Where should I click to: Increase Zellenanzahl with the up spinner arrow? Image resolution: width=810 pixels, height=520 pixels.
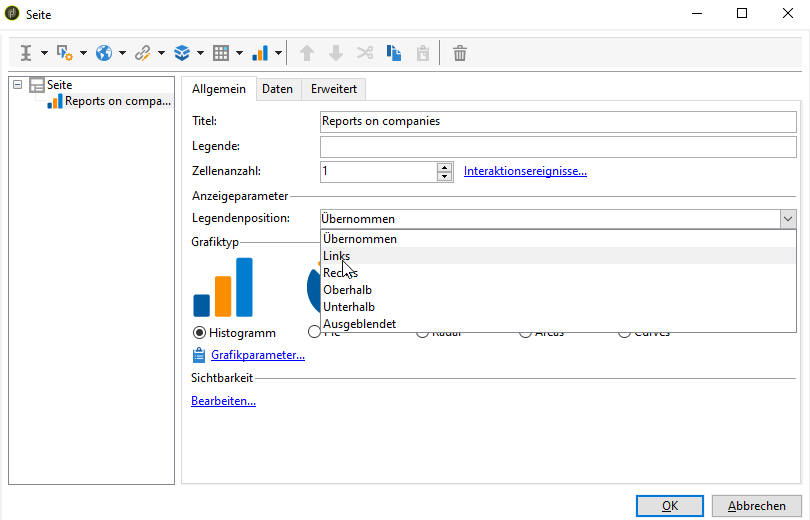(445, 166)
